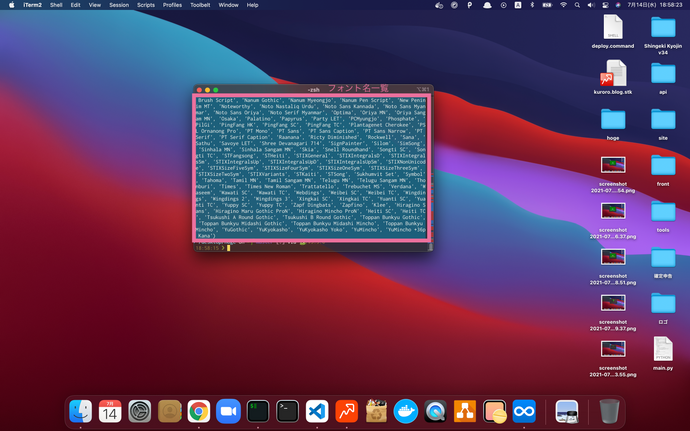Open the Terminal prompt icon in the dock
This screenshot has width=690, height=431.
point(287,411)
